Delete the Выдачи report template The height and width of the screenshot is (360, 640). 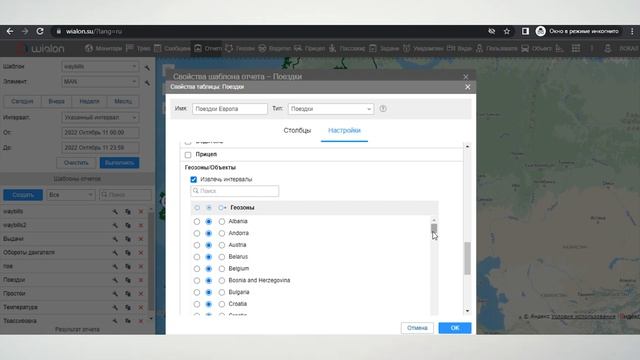point(141,239)
